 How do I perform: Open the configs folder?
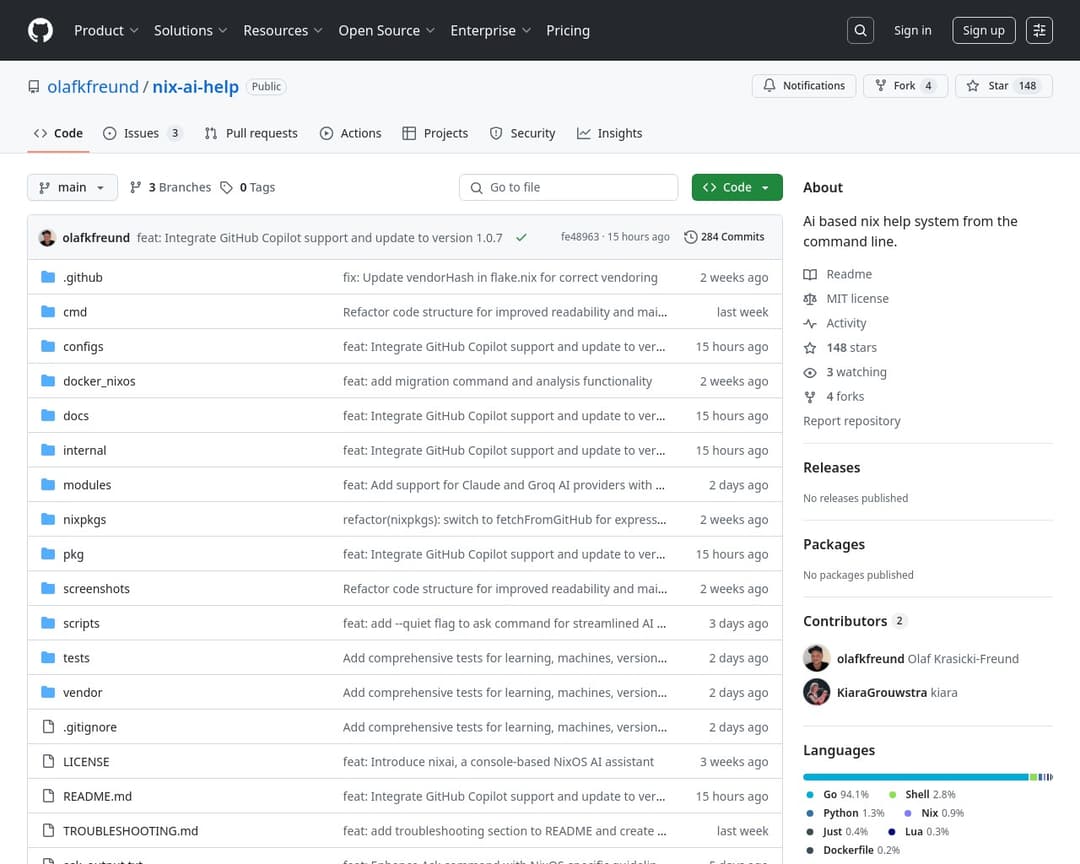[x=83, y=347]
